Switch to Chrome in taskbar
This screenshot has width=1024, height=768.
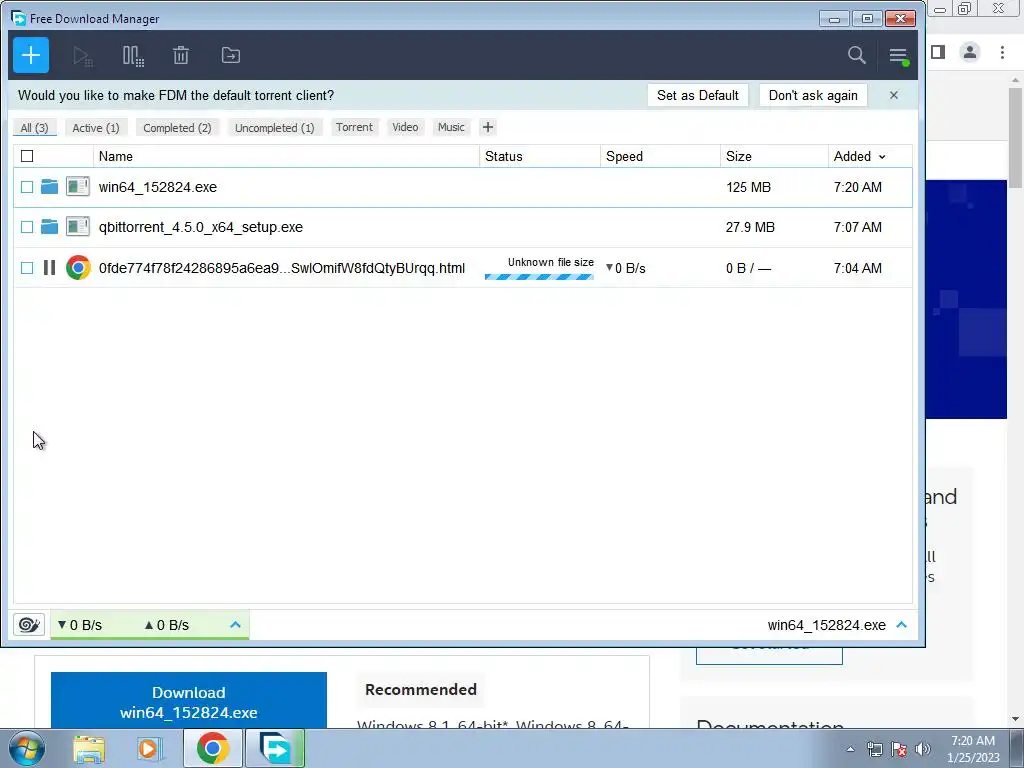tap(212, 748)
